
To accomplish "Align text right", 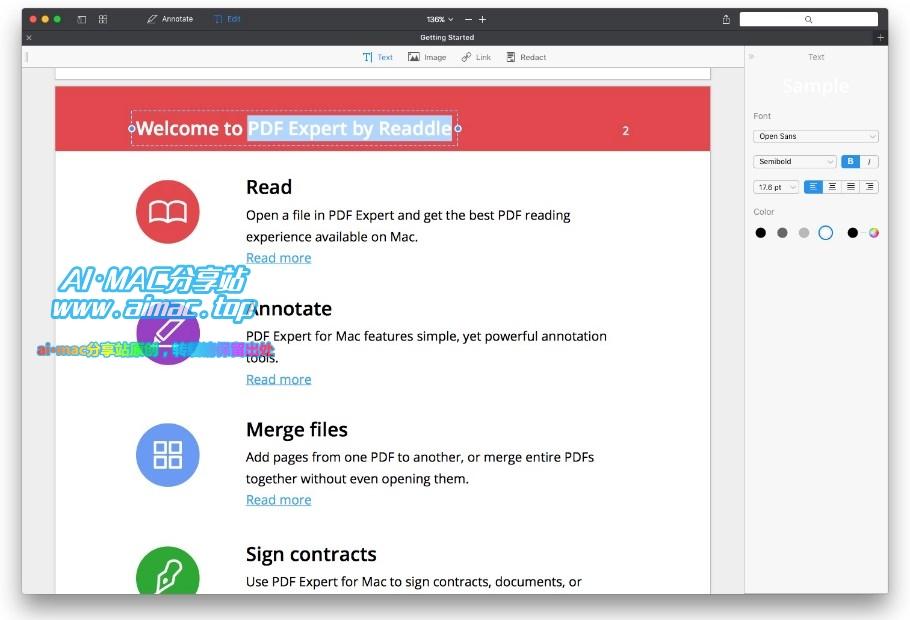I will [x=869, y=187].
